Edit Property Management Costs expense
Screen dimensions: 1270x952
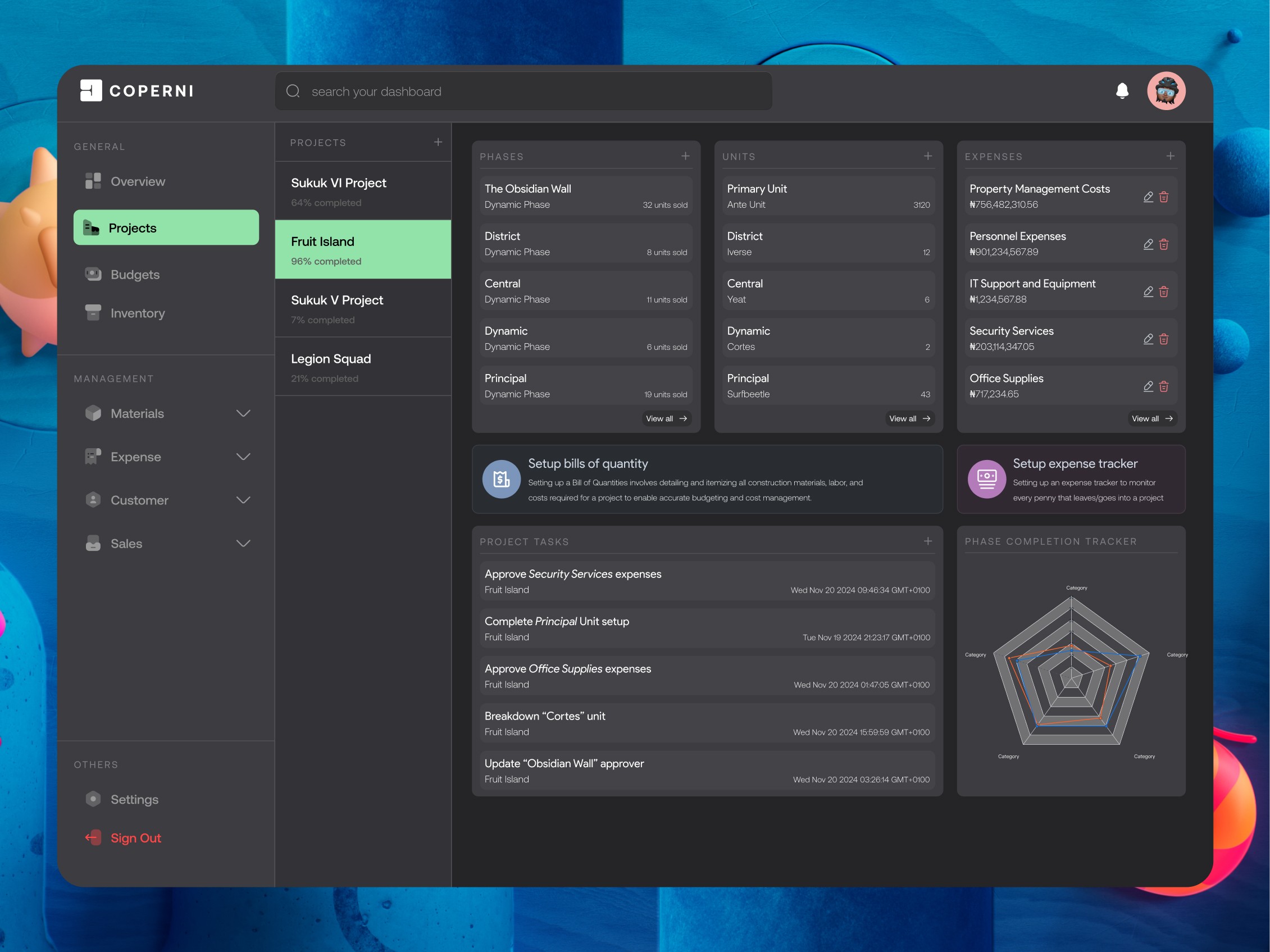click(1148, 197)
